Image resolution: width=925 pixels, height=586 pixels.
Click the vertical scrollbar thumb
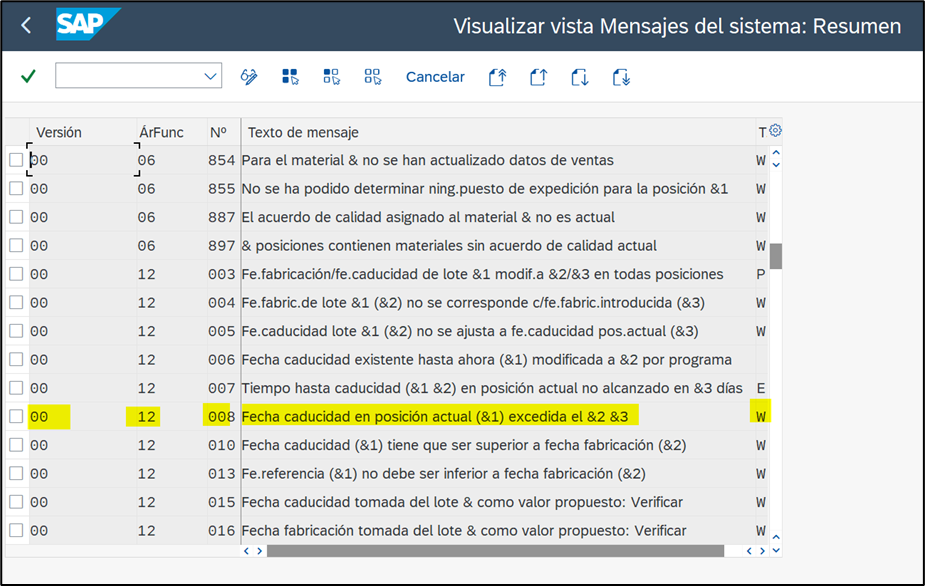point(776,256)
